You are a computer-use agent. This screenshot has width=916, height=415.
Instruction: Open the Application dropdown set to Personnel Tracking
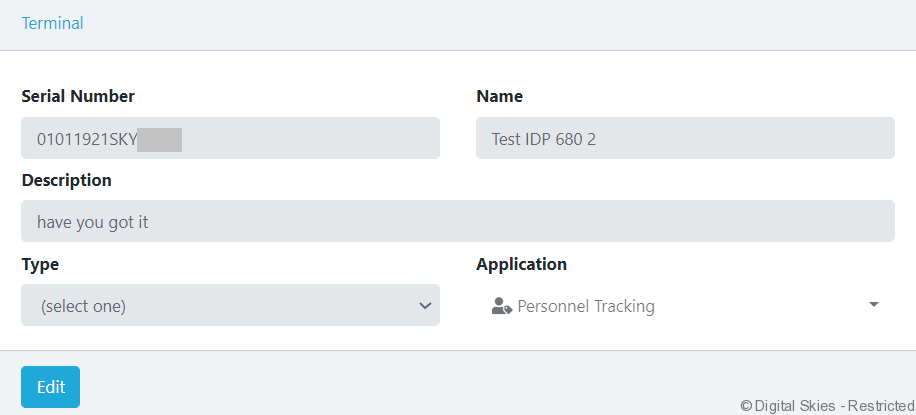(x=685, y=305)
